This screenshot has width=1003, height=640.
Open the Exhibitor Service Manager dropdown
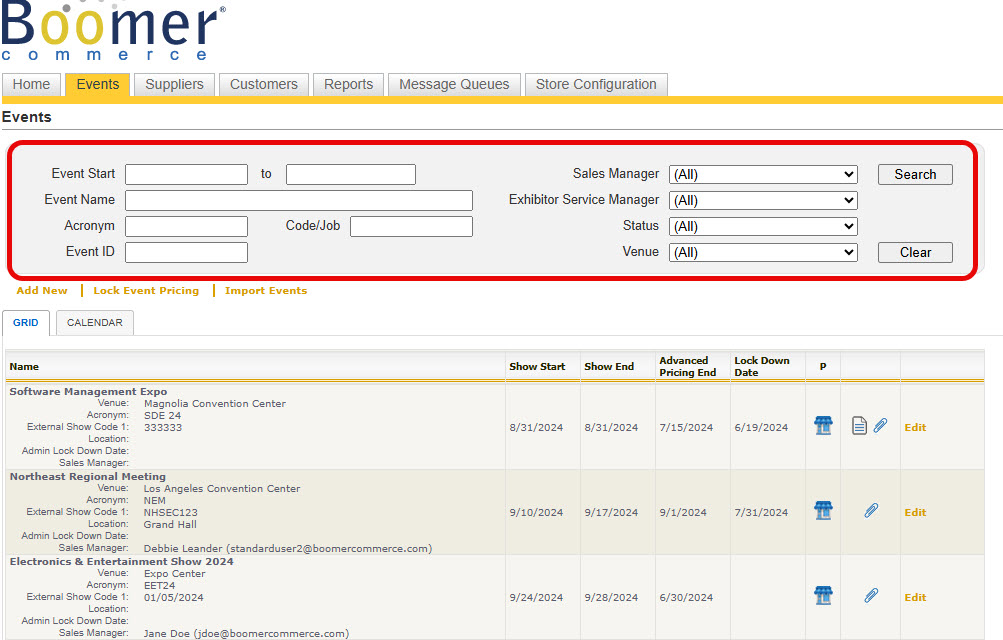762,200
